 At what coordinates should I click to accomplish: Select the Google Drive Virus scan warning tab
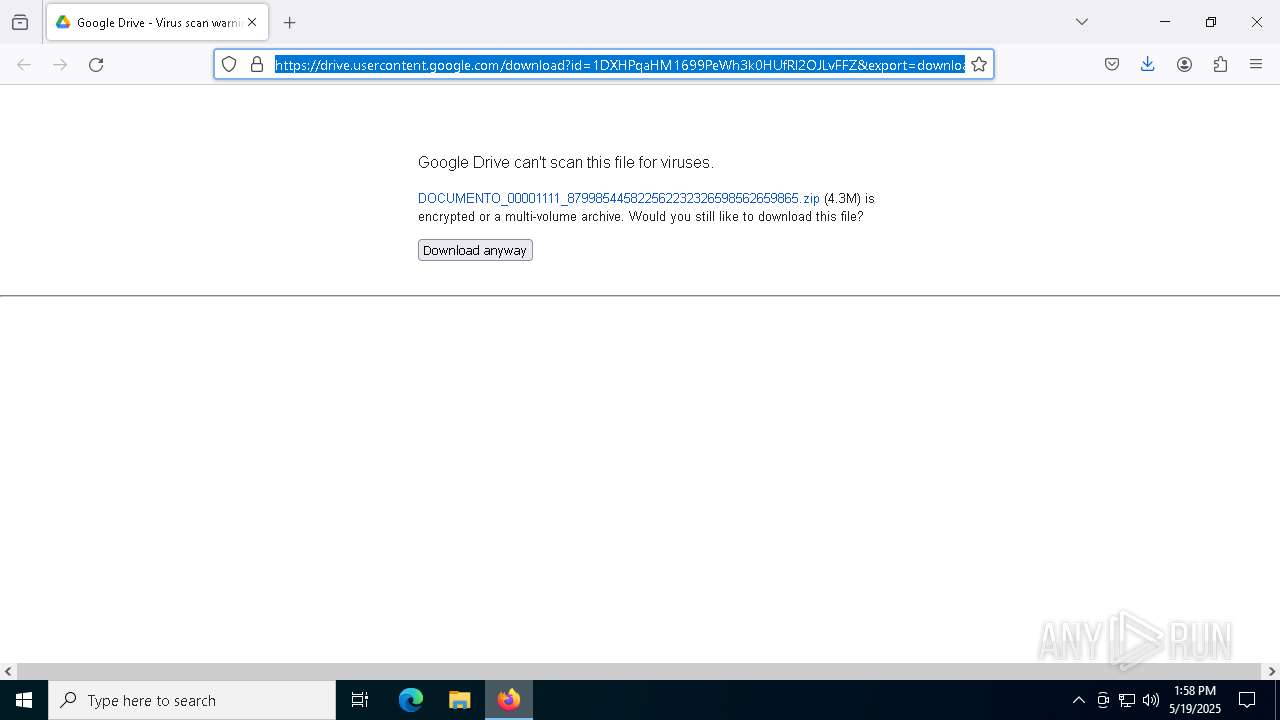pyautogui.click(x=157, y=22)
